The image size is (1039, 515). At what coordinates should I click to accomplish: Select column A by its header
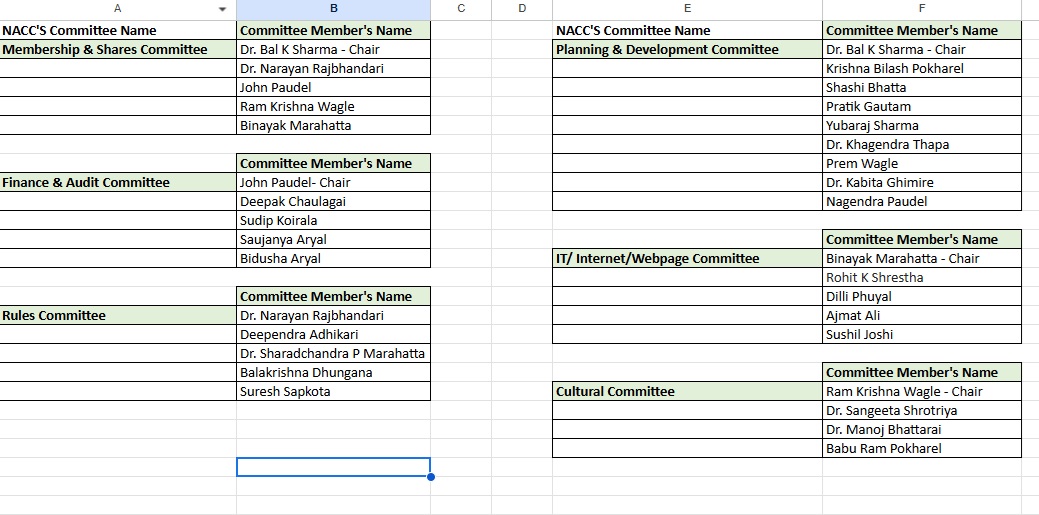click(x=118, y=9)
